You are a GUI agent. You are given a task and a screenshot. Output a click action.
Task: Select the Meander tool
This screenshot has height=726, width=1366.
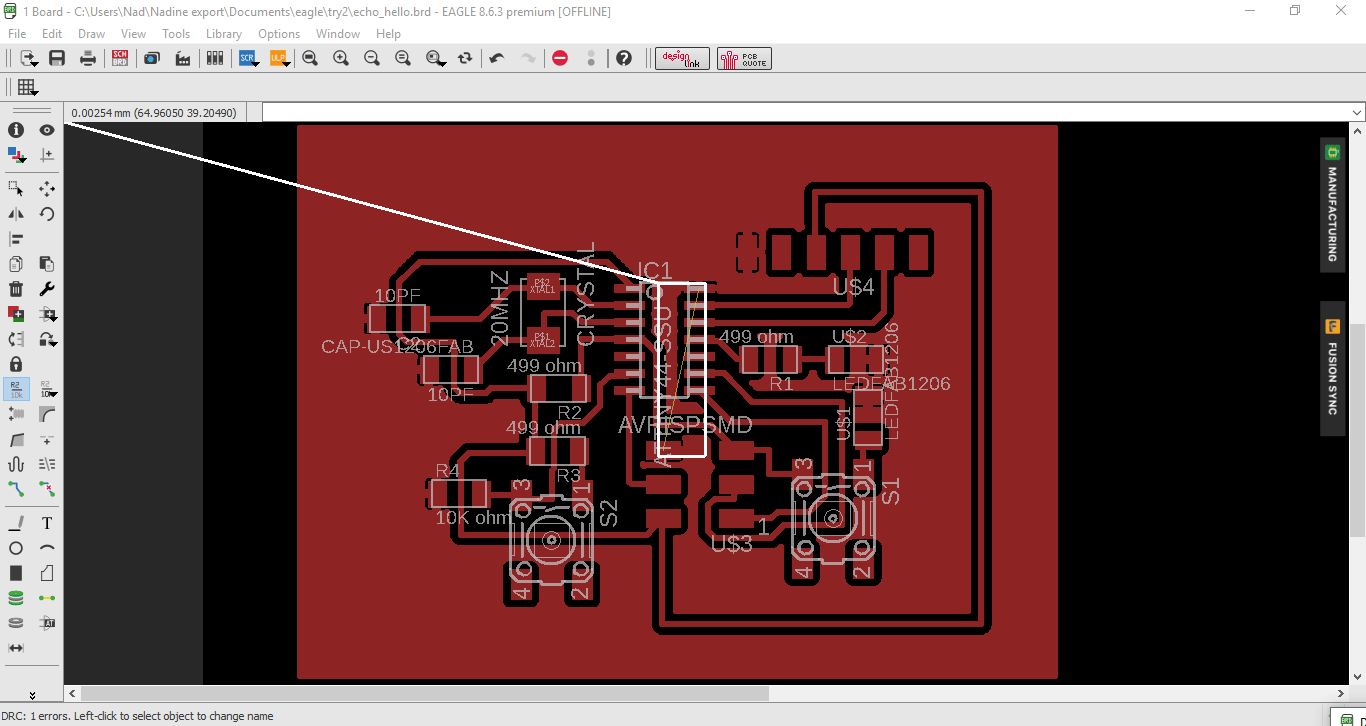(16, 464)
